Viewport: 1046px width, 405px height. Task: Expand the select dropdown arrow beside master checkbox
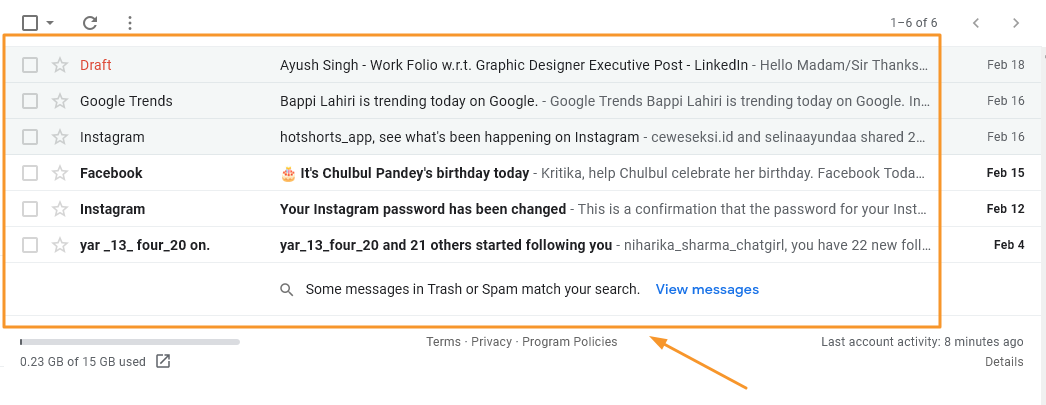coord(50,23)
